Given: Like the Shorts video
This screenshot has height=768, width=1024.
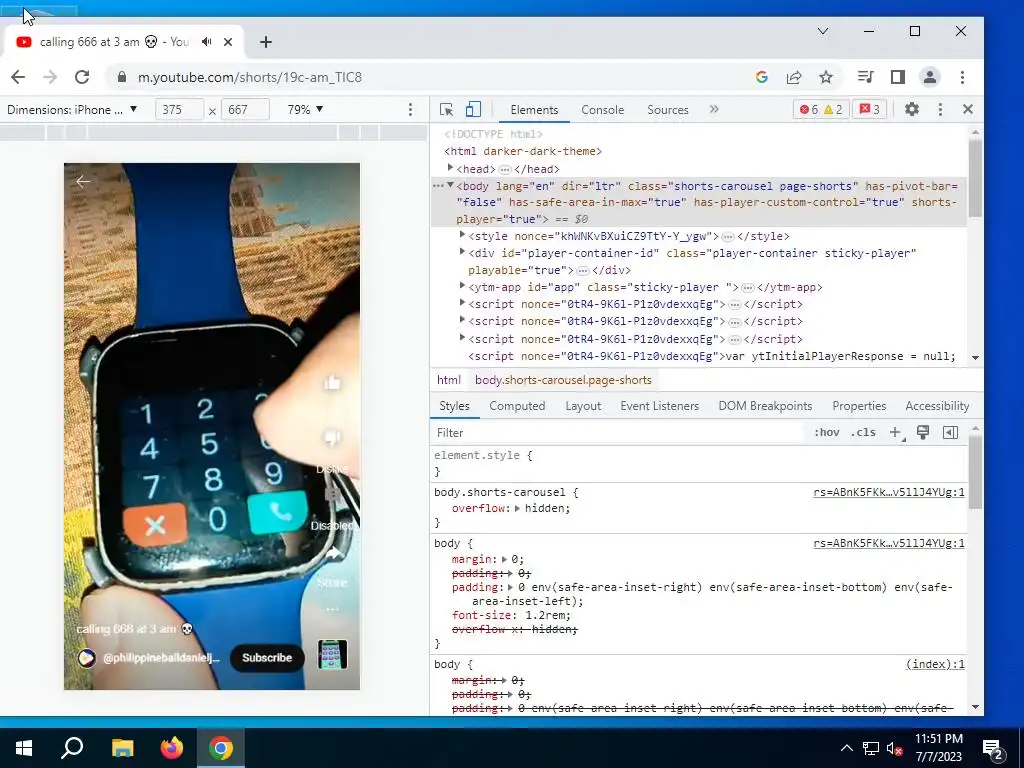Looking at the screenshot, I should (x=332, y=383).
